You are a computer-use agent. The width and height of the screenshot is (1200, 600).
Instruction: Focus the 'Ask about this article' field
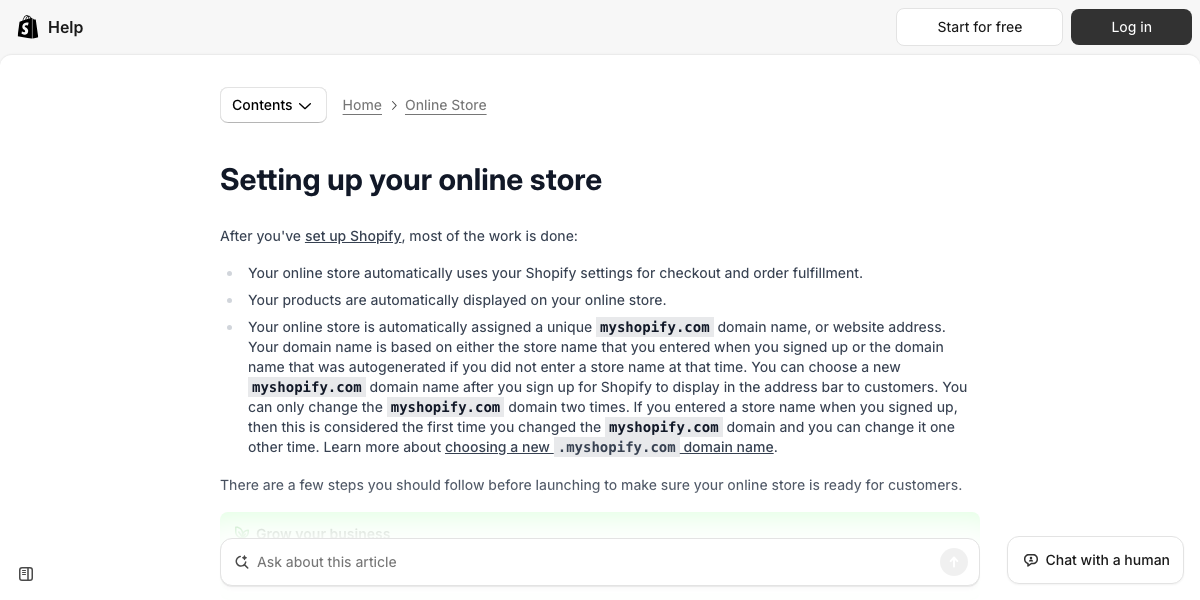point(600,562)
